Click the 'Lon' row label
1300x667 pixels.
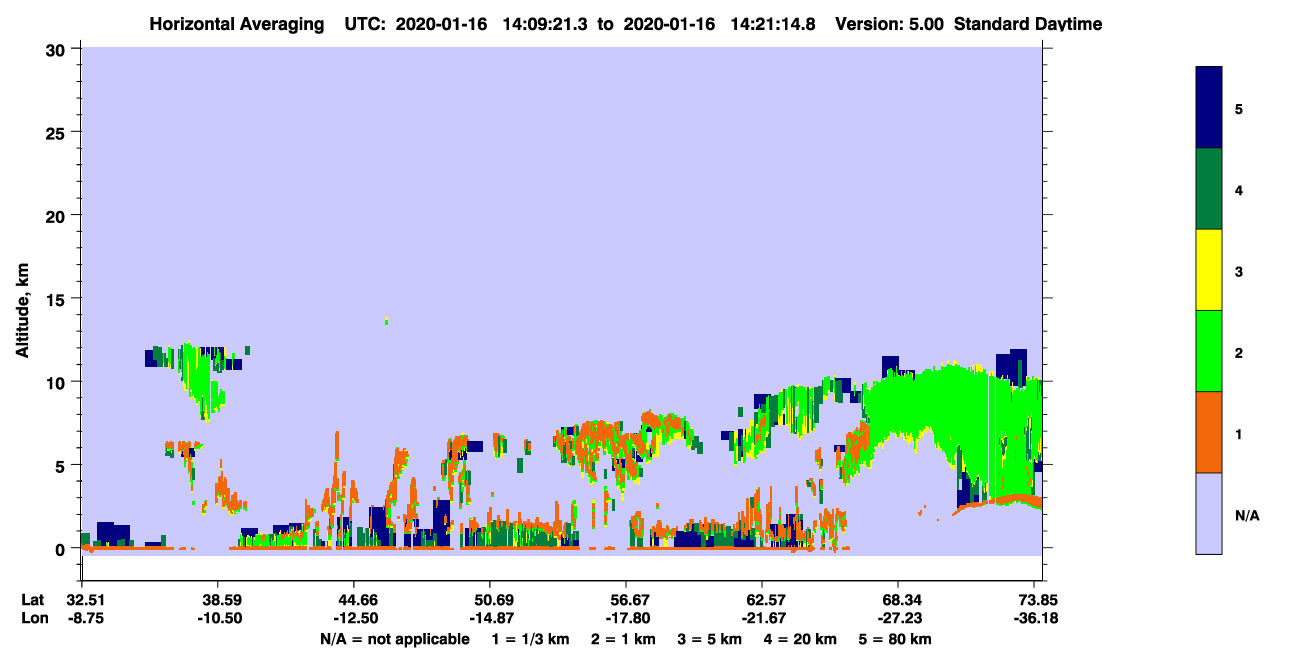tap(33, 618)
